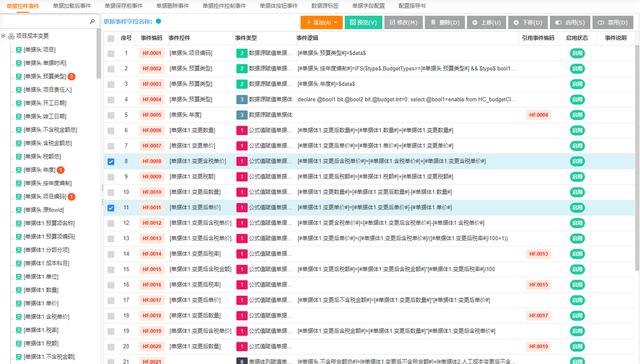Click the gray 删除(D) button
The height and width of the screenshot is (364, 640).
click(x=444, y=22)
